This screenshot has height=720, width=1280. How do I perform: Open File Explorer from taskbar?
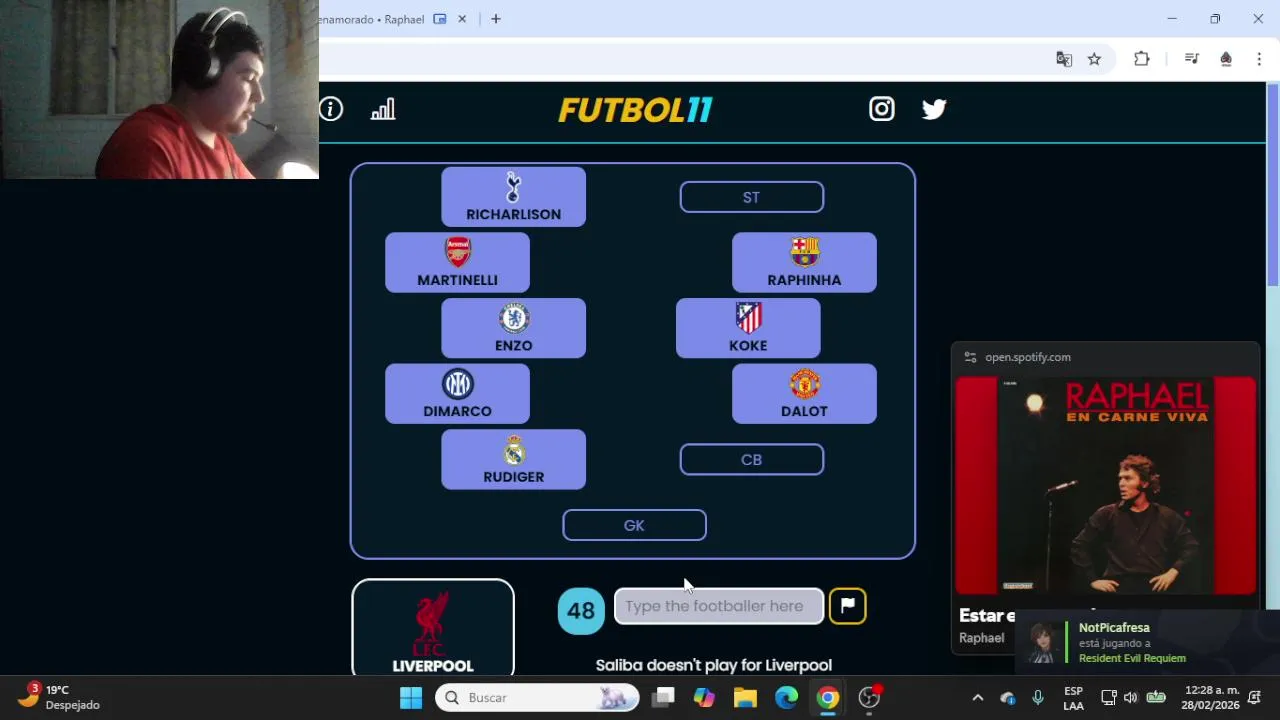tap(745, 697)
